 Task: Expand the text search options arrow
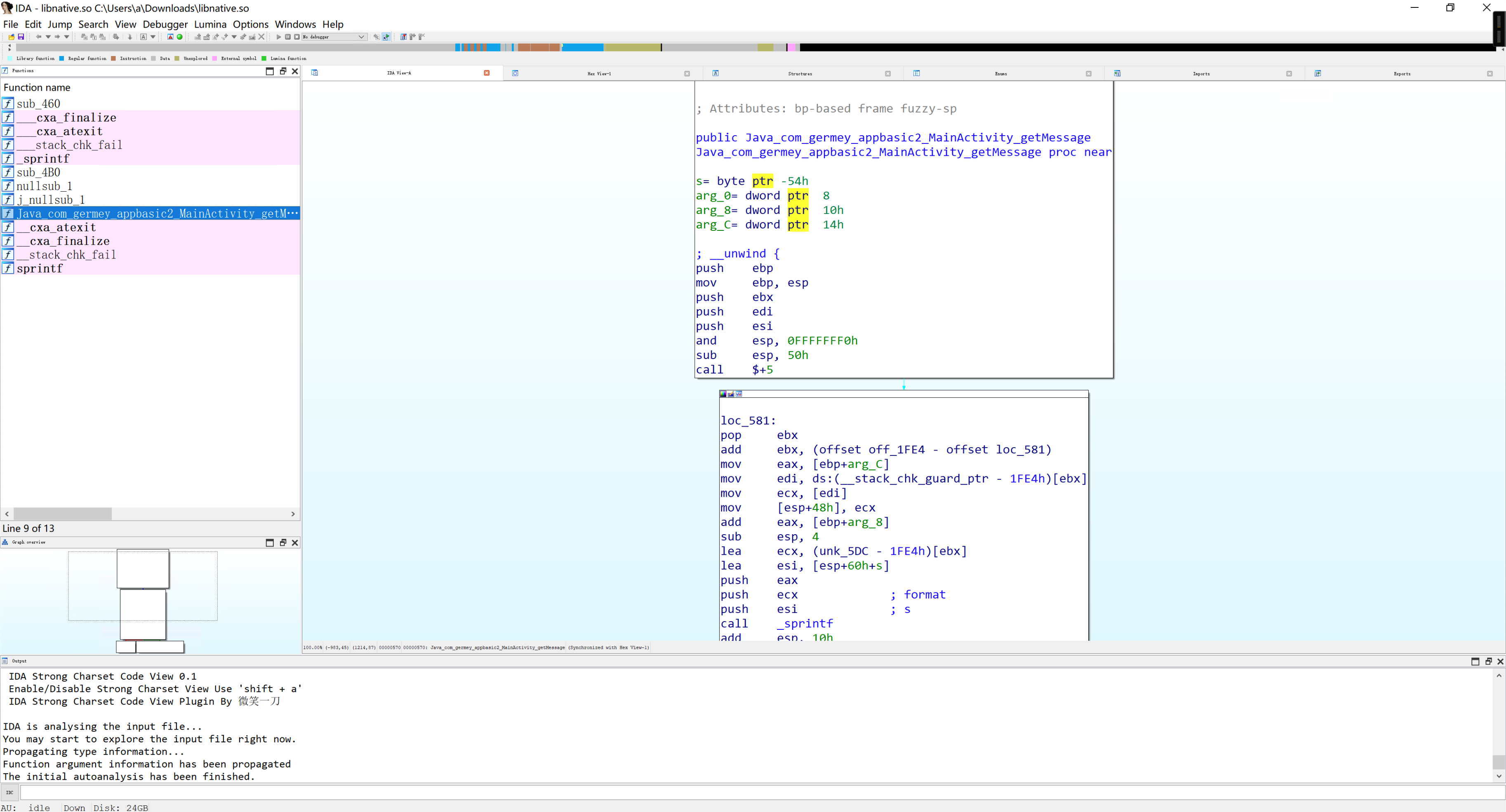(x=153, y=37)
